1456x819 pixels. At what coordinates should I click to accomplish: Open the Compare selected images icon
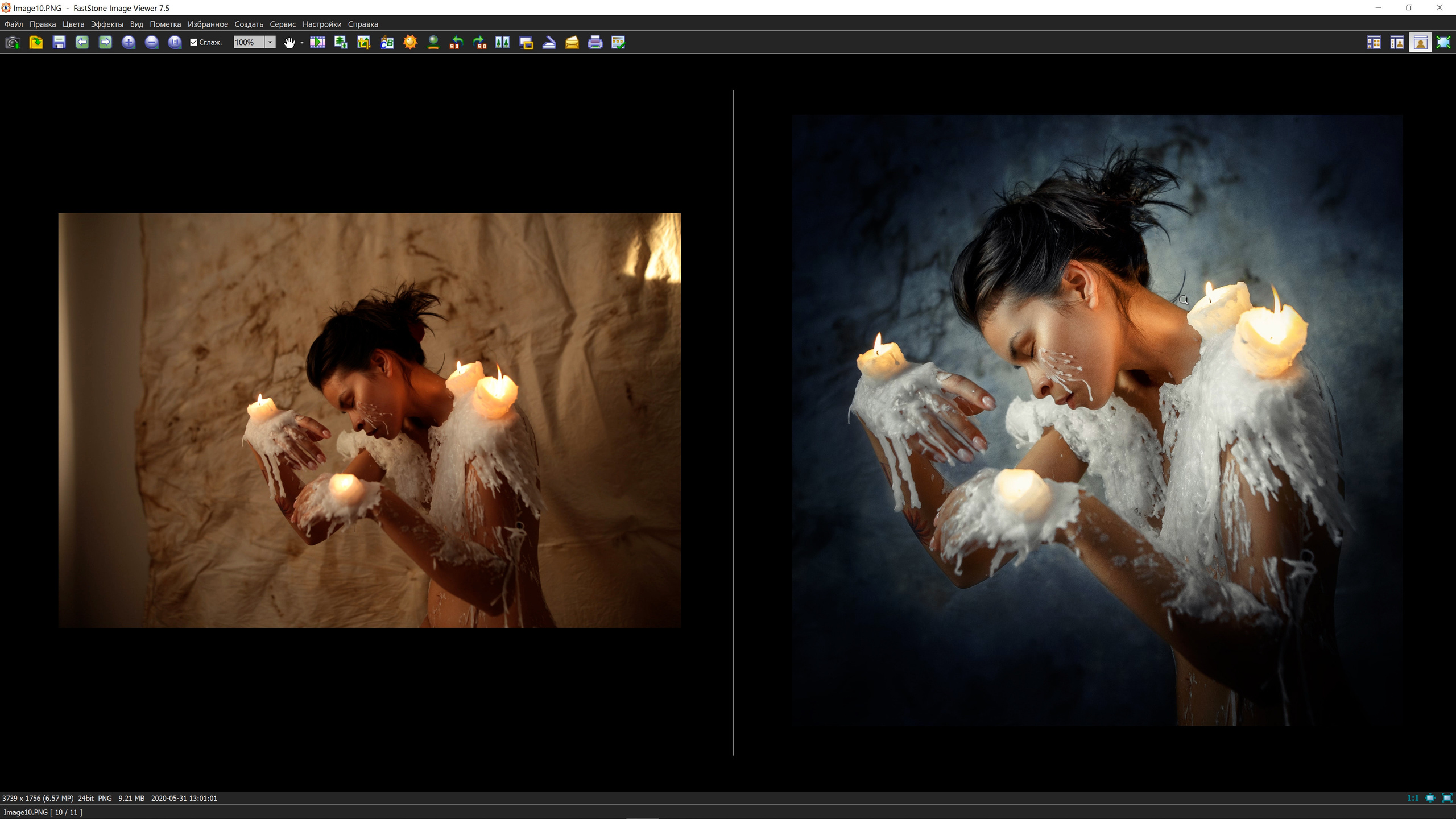pos(502,43)
